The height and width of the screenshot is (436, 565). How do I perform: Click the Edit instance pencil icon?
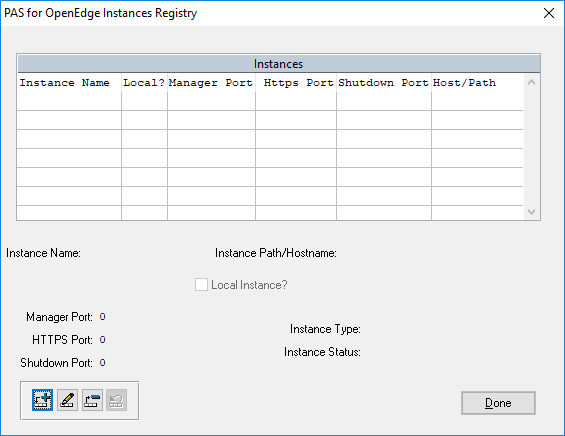point(67,400)
